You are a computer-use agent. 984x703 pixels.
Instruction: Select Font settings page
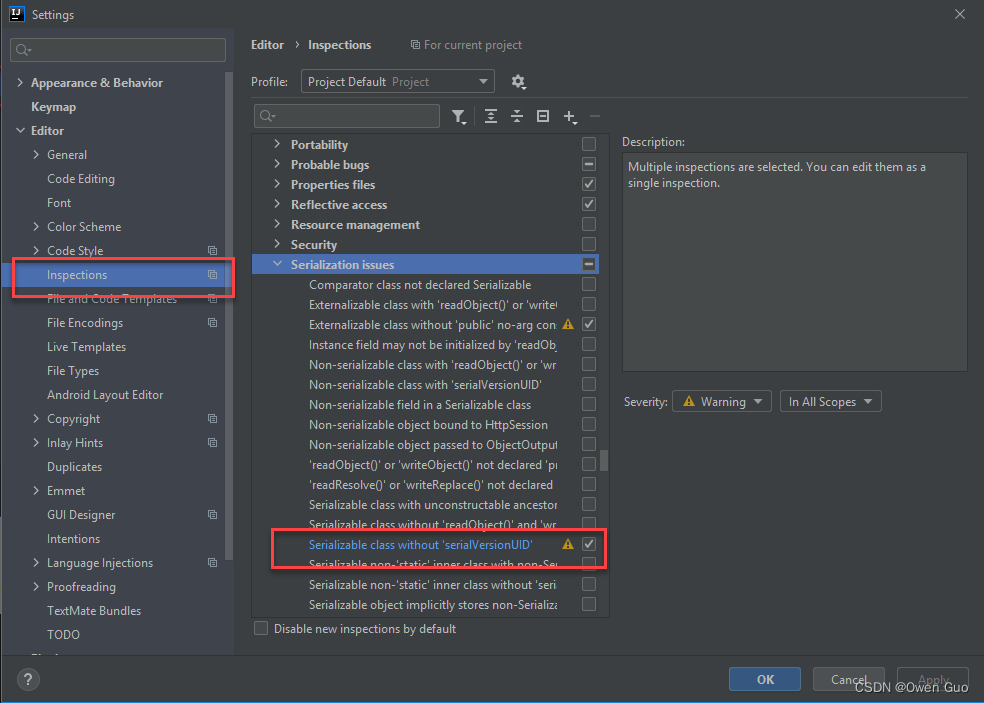[x=59, y=203]
